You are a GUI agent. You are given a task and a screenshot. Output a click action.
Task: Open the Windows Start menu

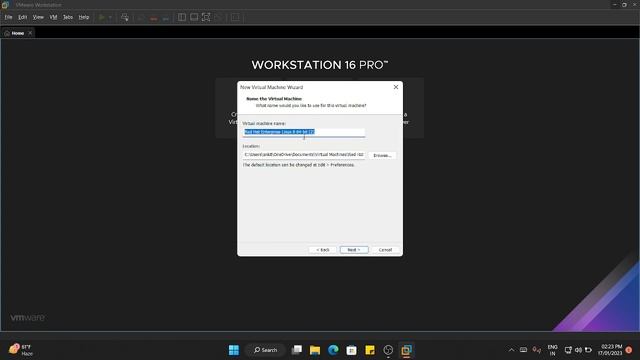pyautogui.click(x=234, y=350)
